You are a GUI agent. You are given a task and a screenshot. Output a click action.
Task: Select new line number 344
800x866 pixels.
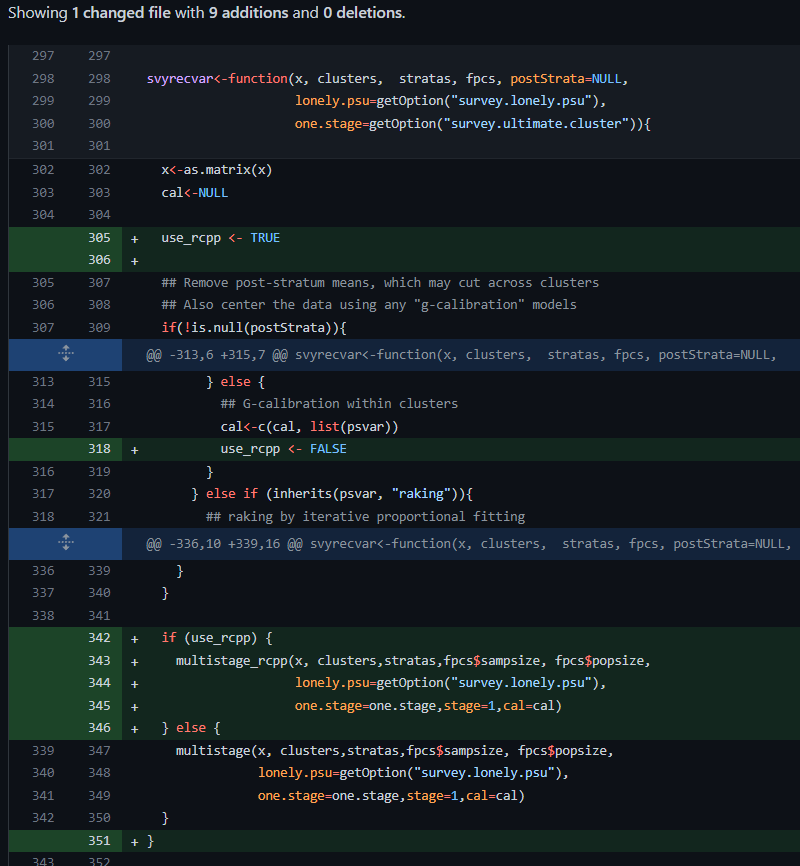99,683
